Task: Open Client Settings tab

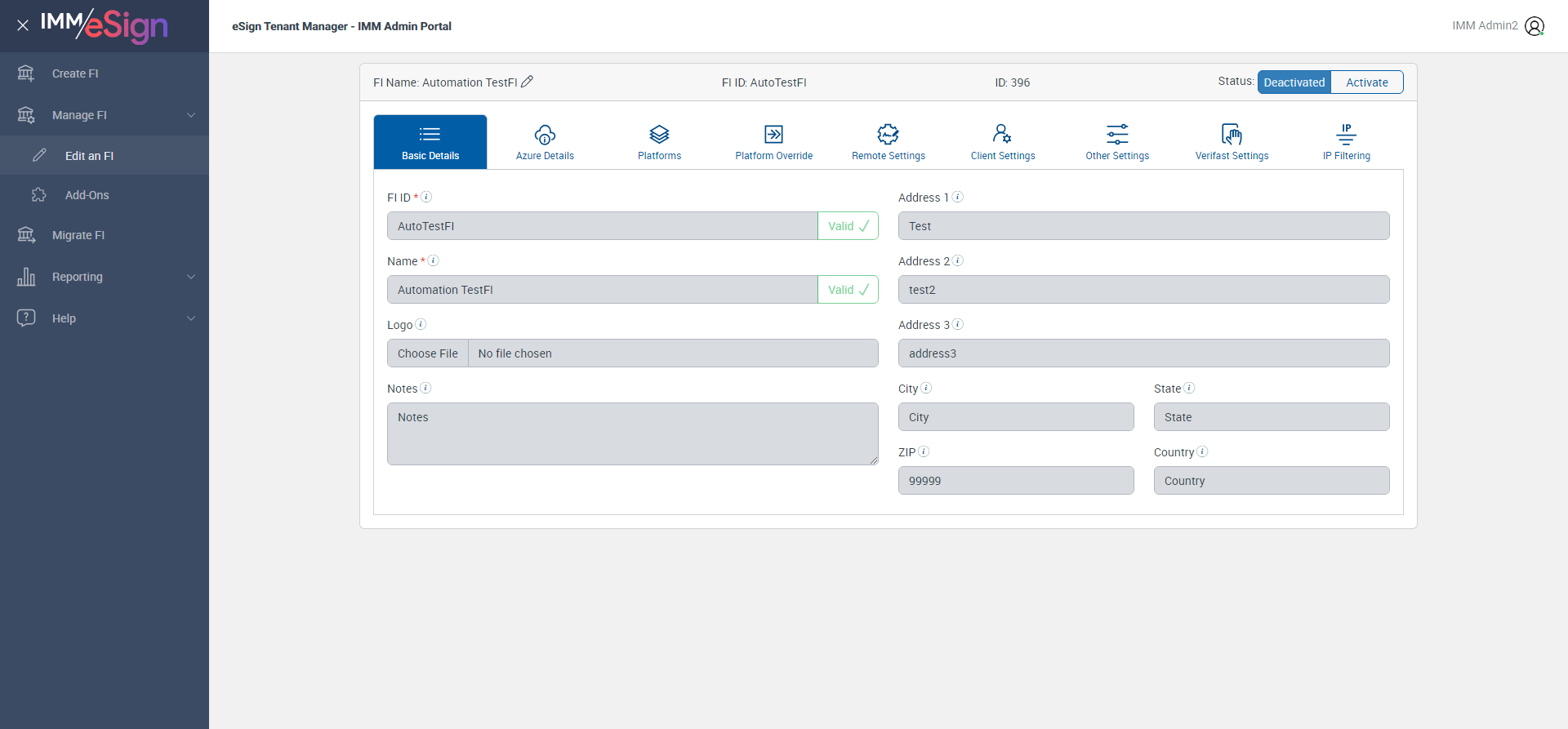Action: (x=1003, y=142)
